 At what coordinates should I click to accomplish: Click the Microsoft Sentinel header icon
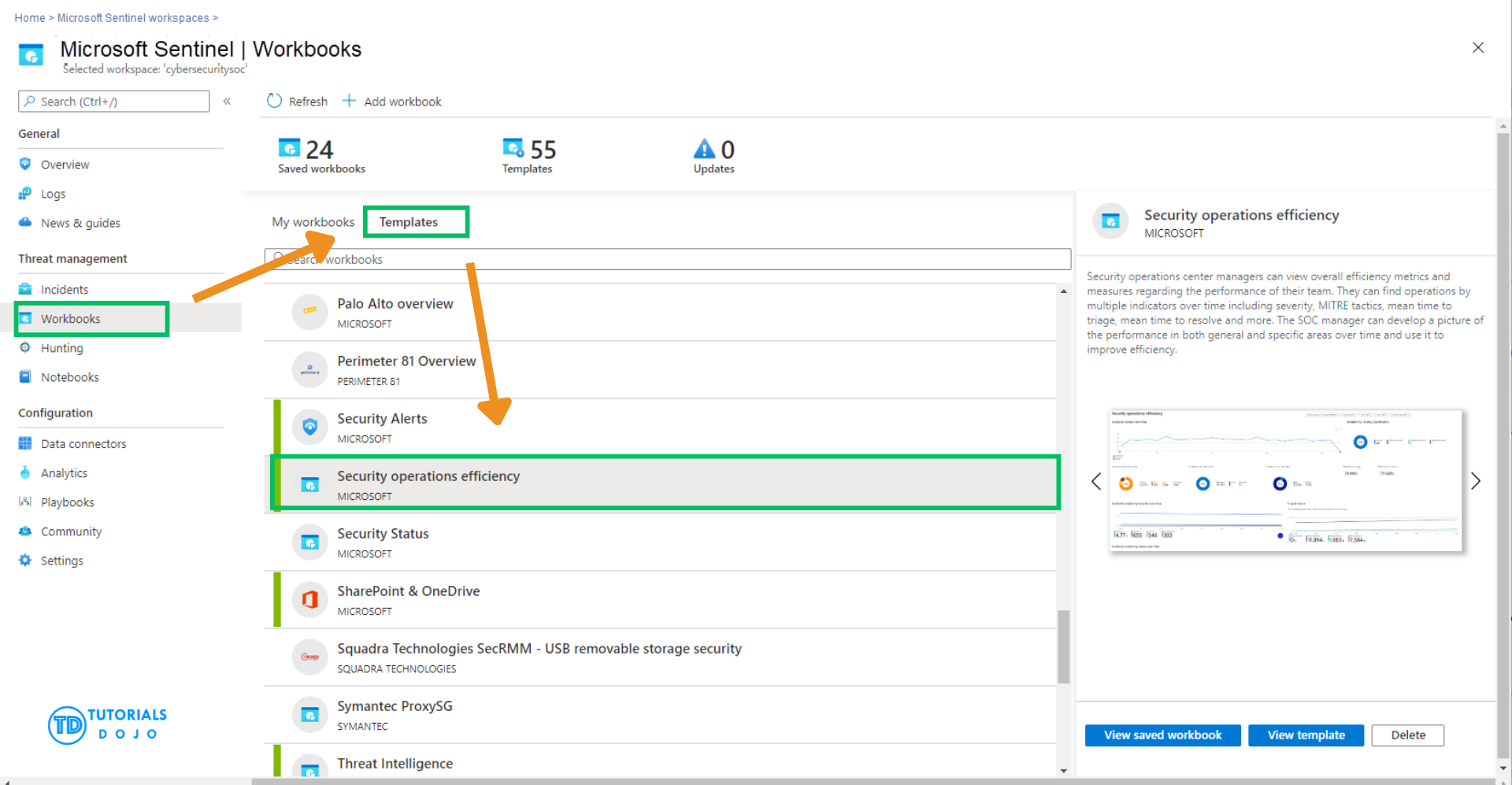click(31, 55)
